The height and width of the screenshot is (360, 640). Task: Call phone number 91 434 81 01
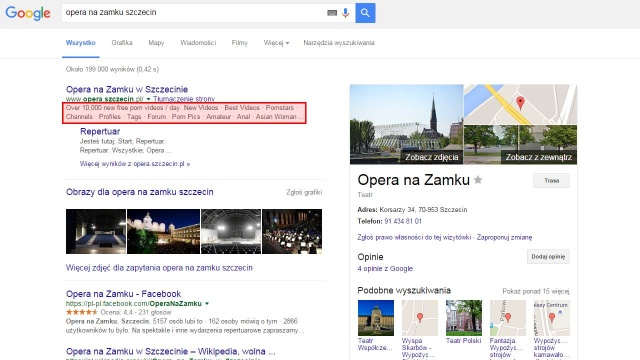(403, 221)
